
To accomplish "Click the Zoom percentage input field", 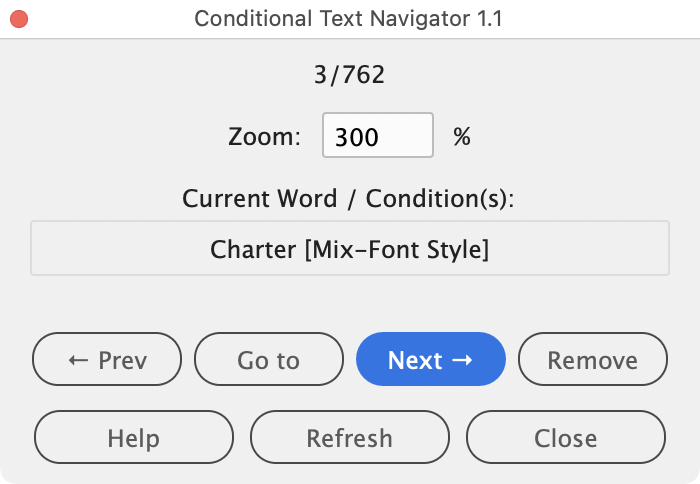I will point(377,136).
